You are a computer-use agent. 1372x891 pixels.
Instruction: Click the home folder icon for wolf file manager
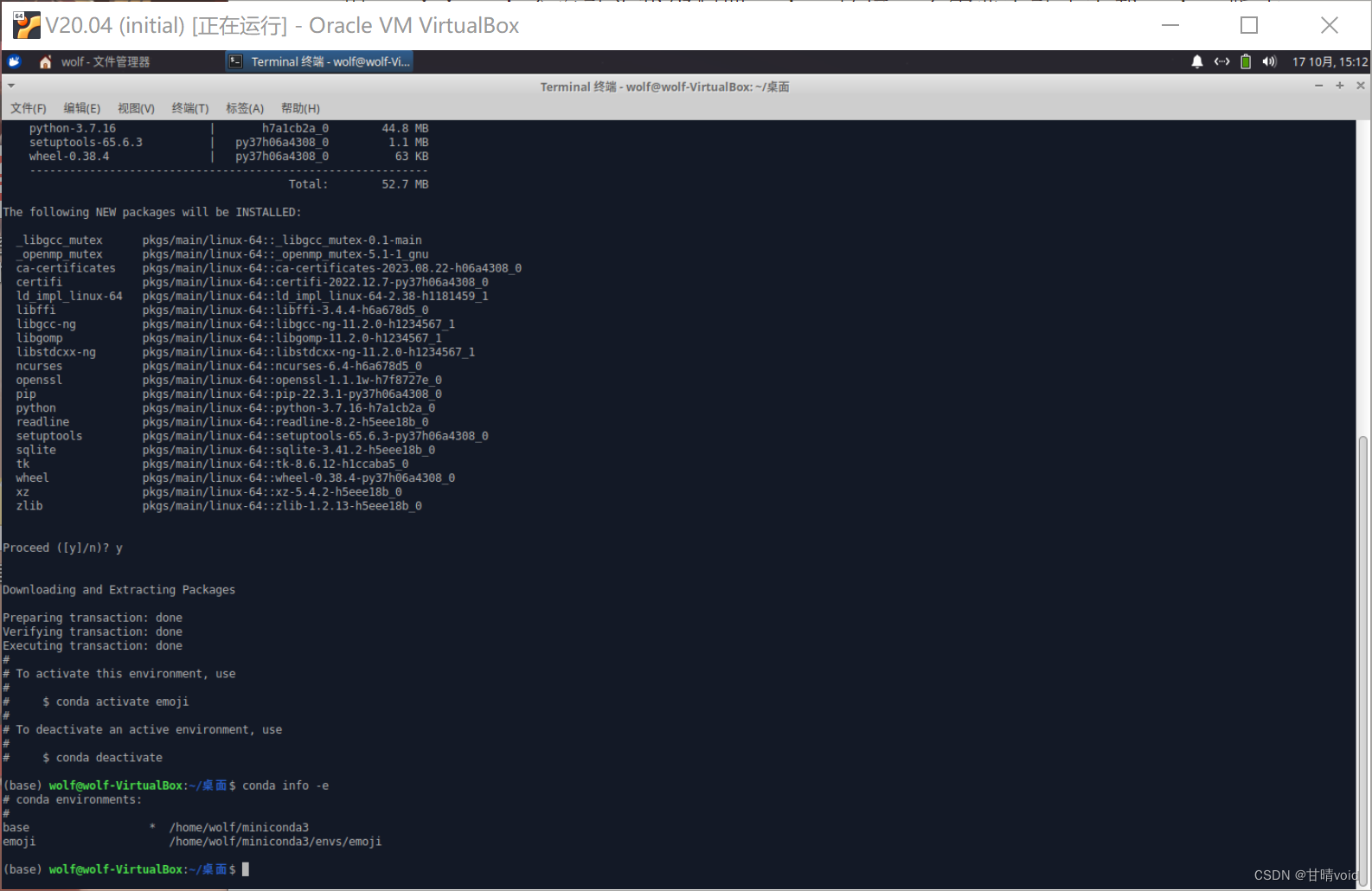click(46, 61)
